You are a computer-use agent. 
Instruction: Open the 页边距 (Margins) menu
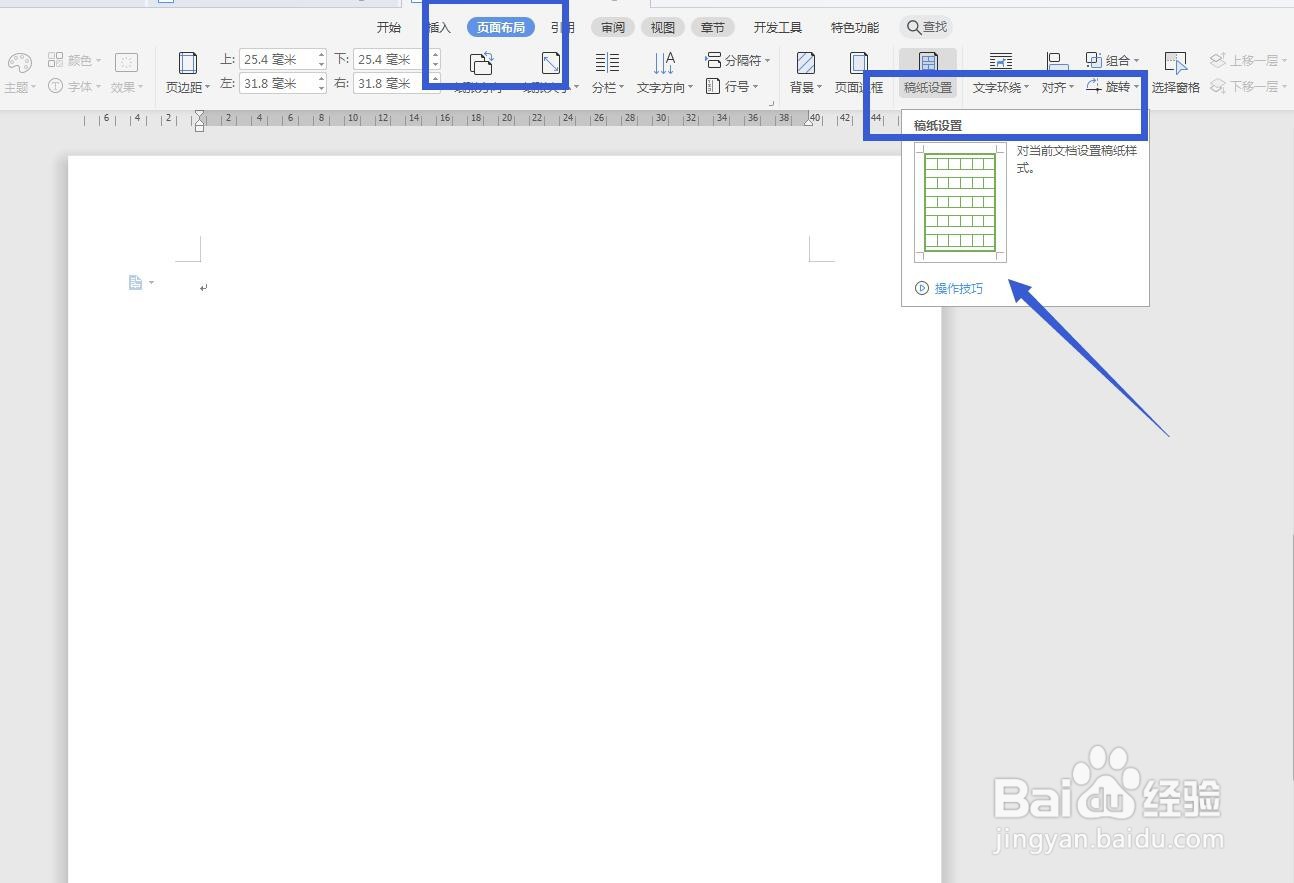pos(187,73)
